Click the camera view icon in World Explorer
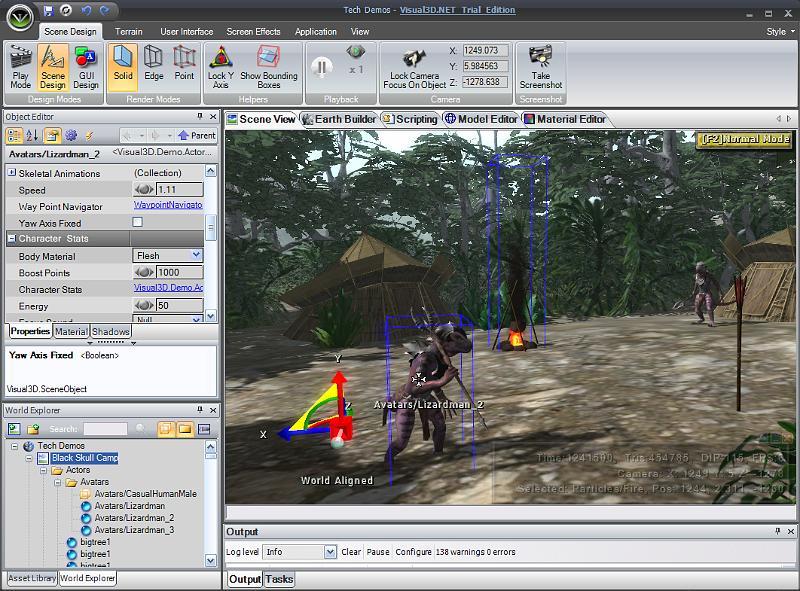Viewport: 800px width, 591px height. click(x=204, y=429)
